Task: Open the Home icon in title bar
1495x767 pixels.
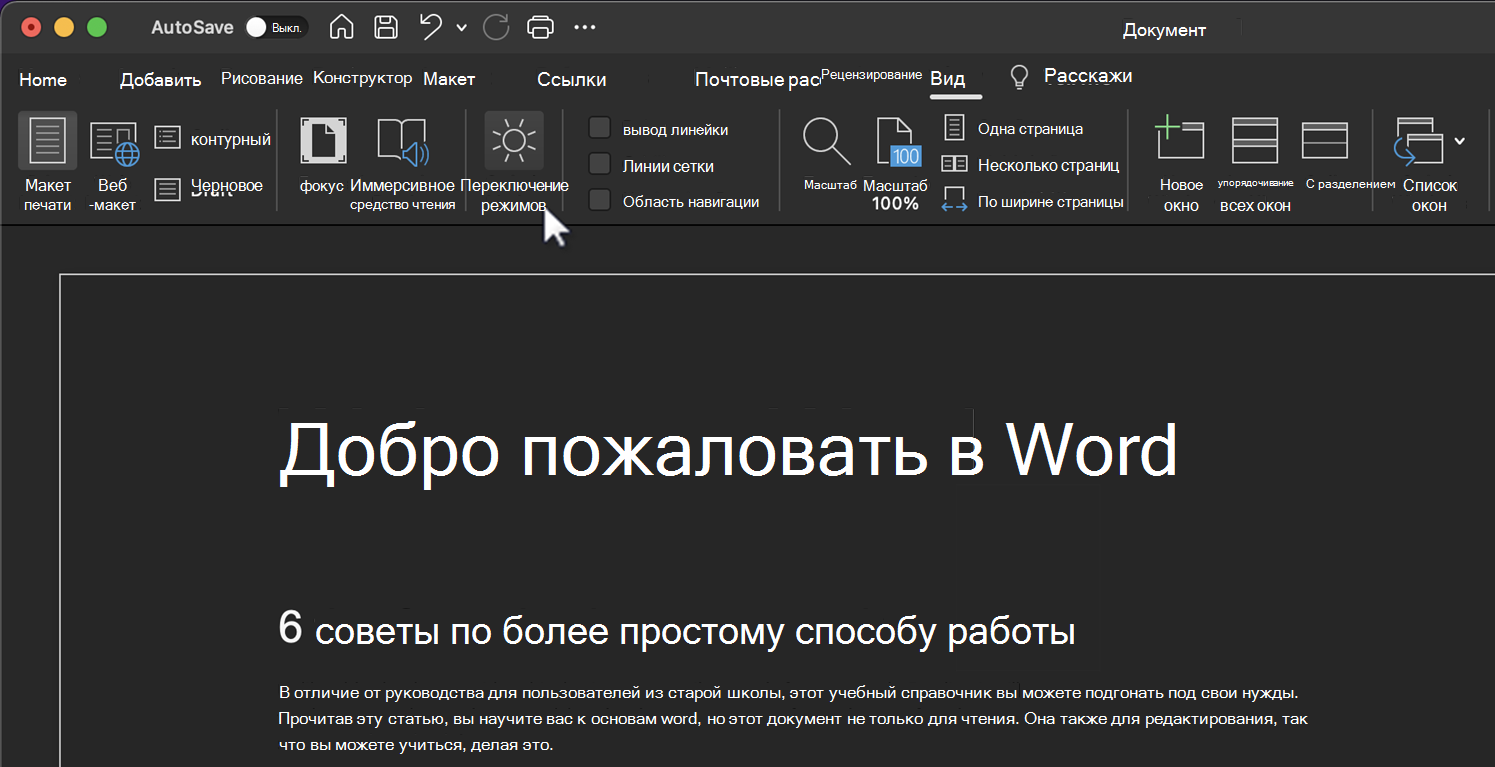Action: coord(342,27)
